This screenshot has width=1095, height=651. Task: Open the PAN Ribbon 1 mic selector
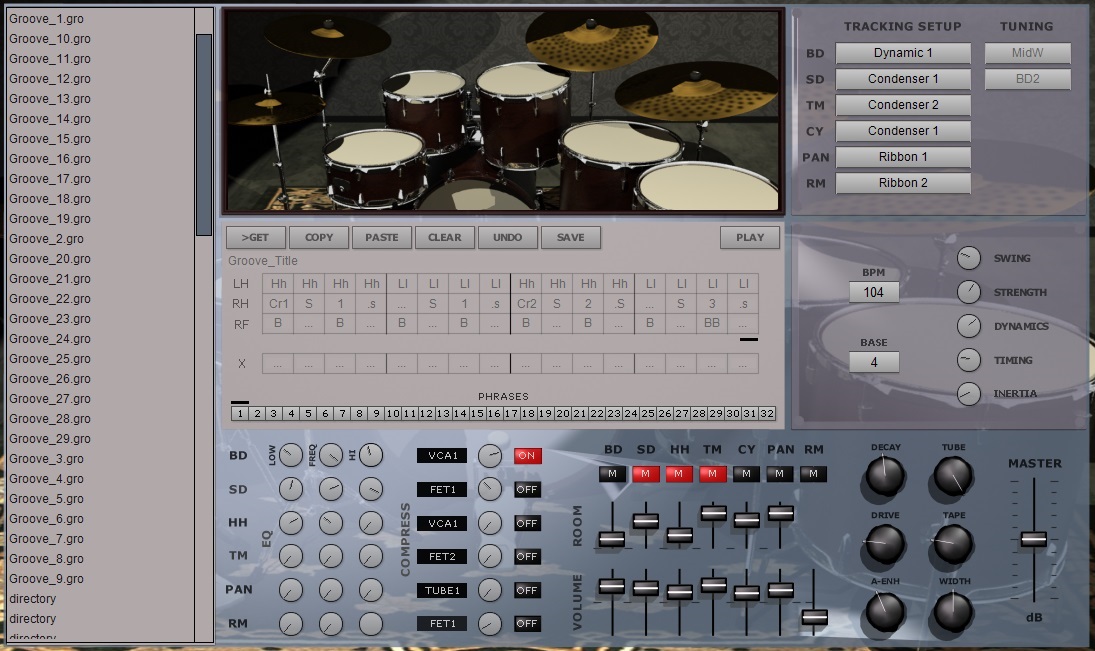[x=903, y=157]
